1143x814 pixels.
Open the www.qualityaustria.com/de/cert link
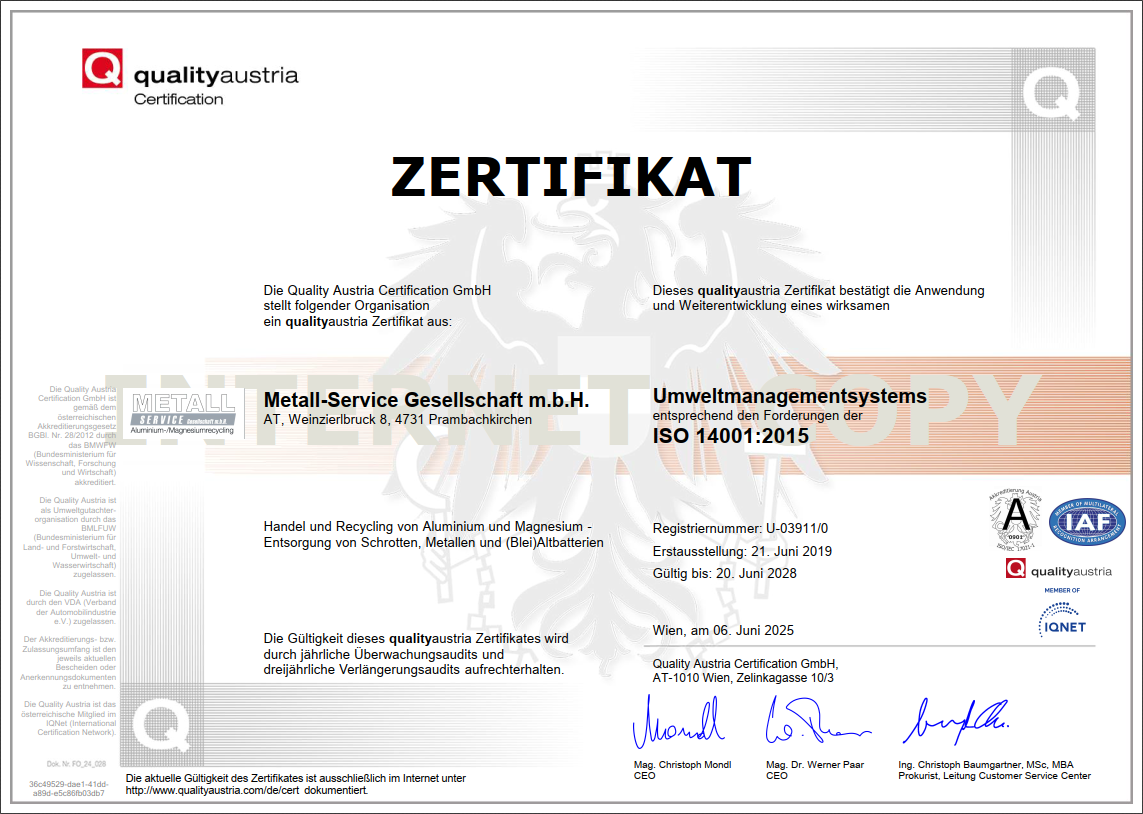[x=246, y=790]
